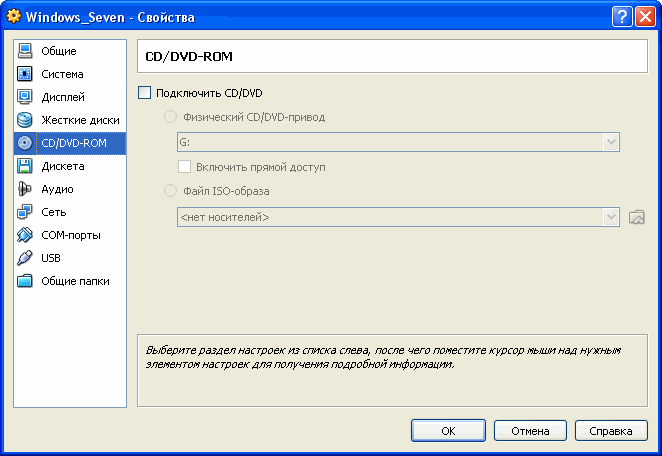Toggle Включить прямой доступ checkbox

pyautogui.click(x=184, y=167)
